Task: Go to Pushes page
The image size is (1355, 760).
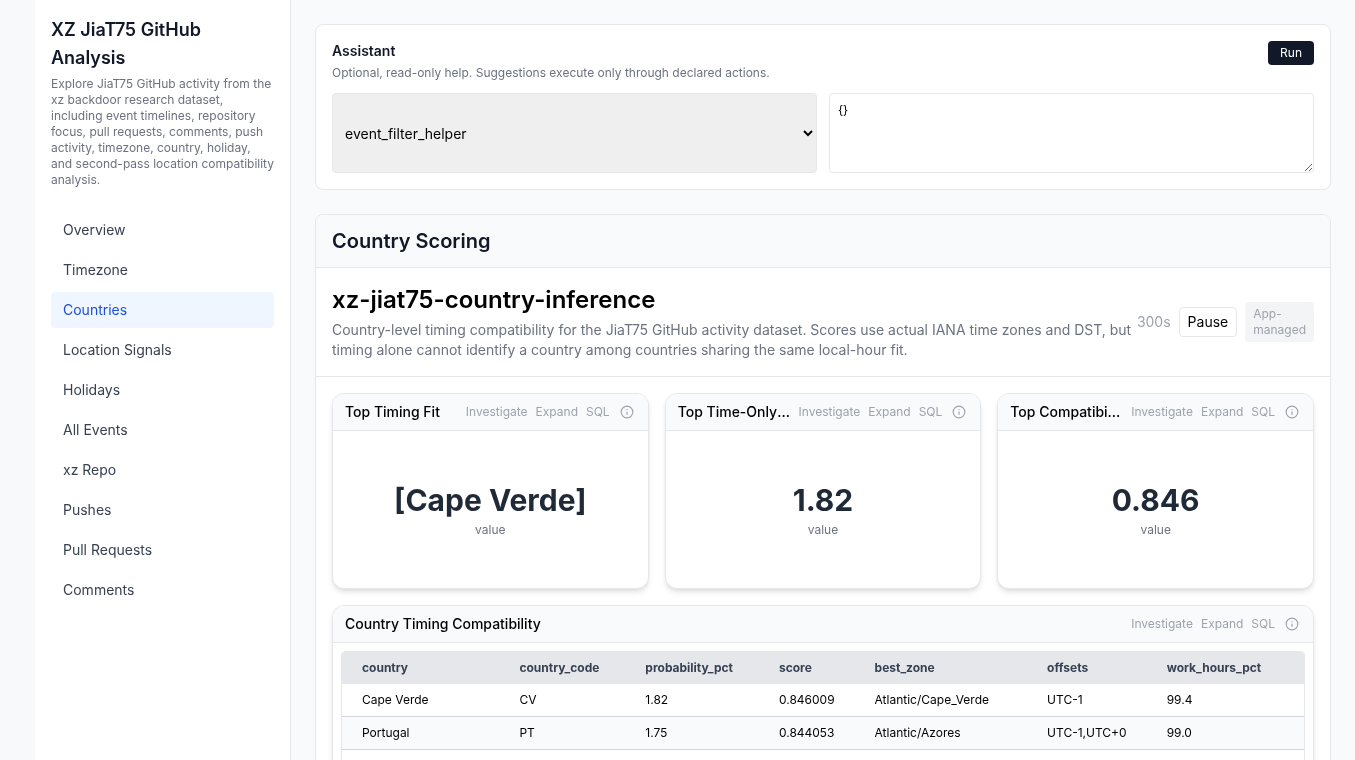Action: (162, 510)
